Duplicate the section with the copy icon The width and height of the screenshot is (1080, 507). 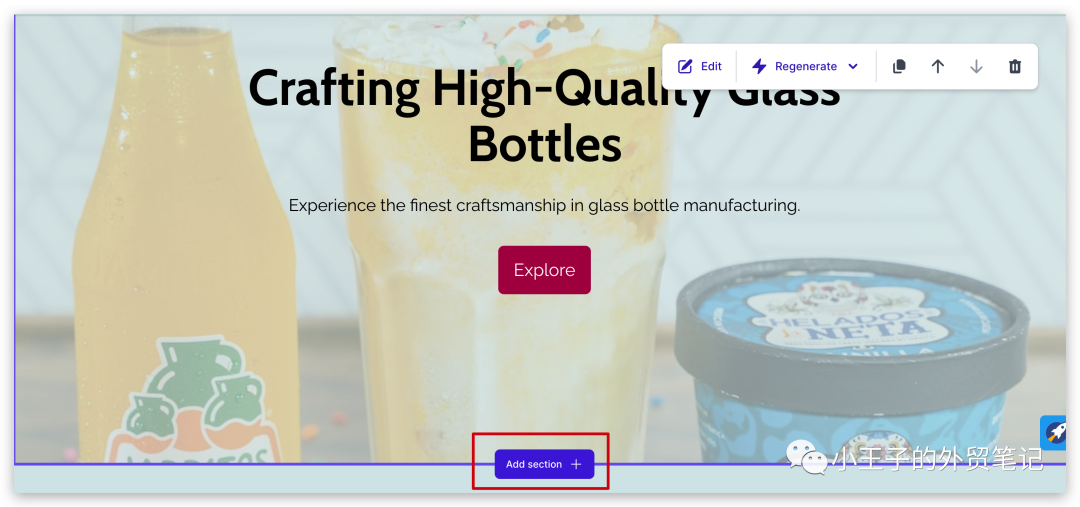[899, 66]
